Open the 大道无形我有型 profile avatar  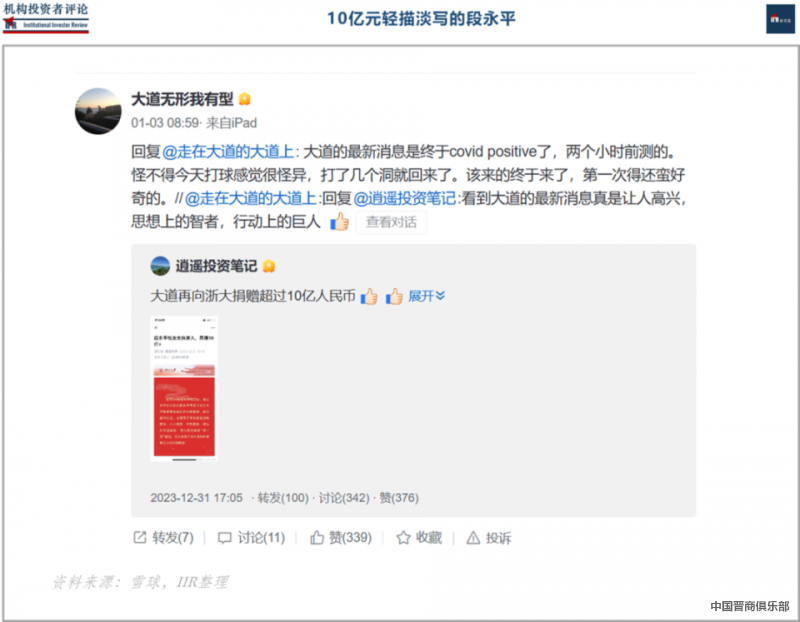click(98, 111)
